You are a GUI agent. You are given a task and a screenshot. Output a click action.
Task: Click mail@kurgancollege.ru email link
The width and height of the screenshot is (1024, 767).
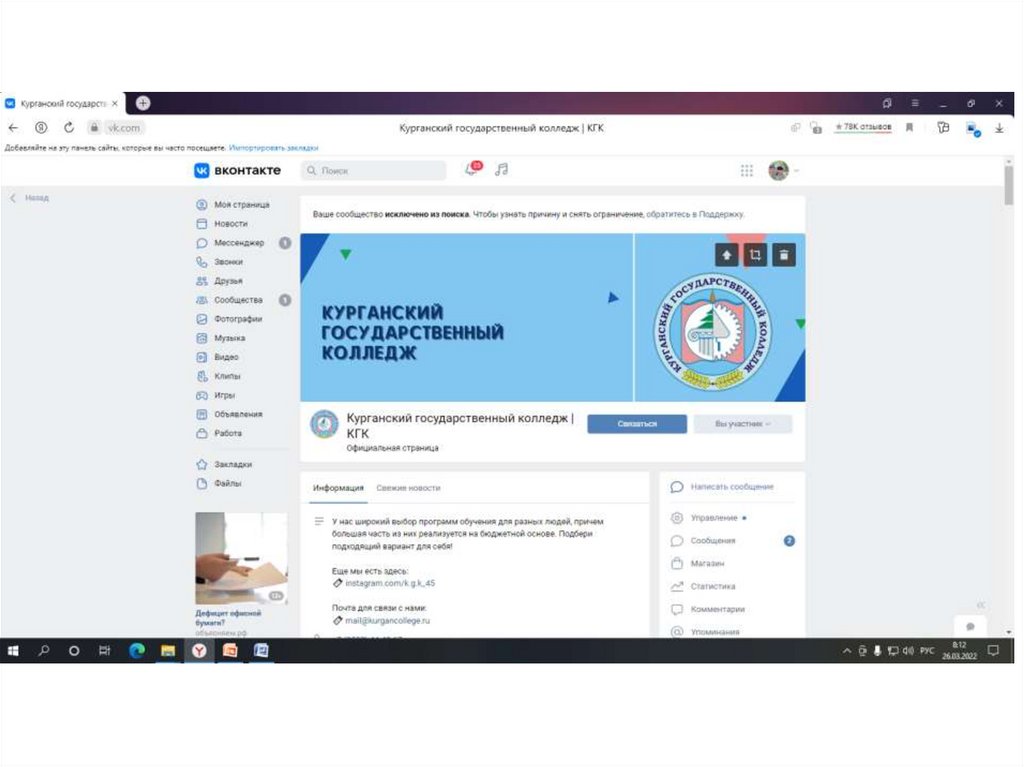point(387,621)
